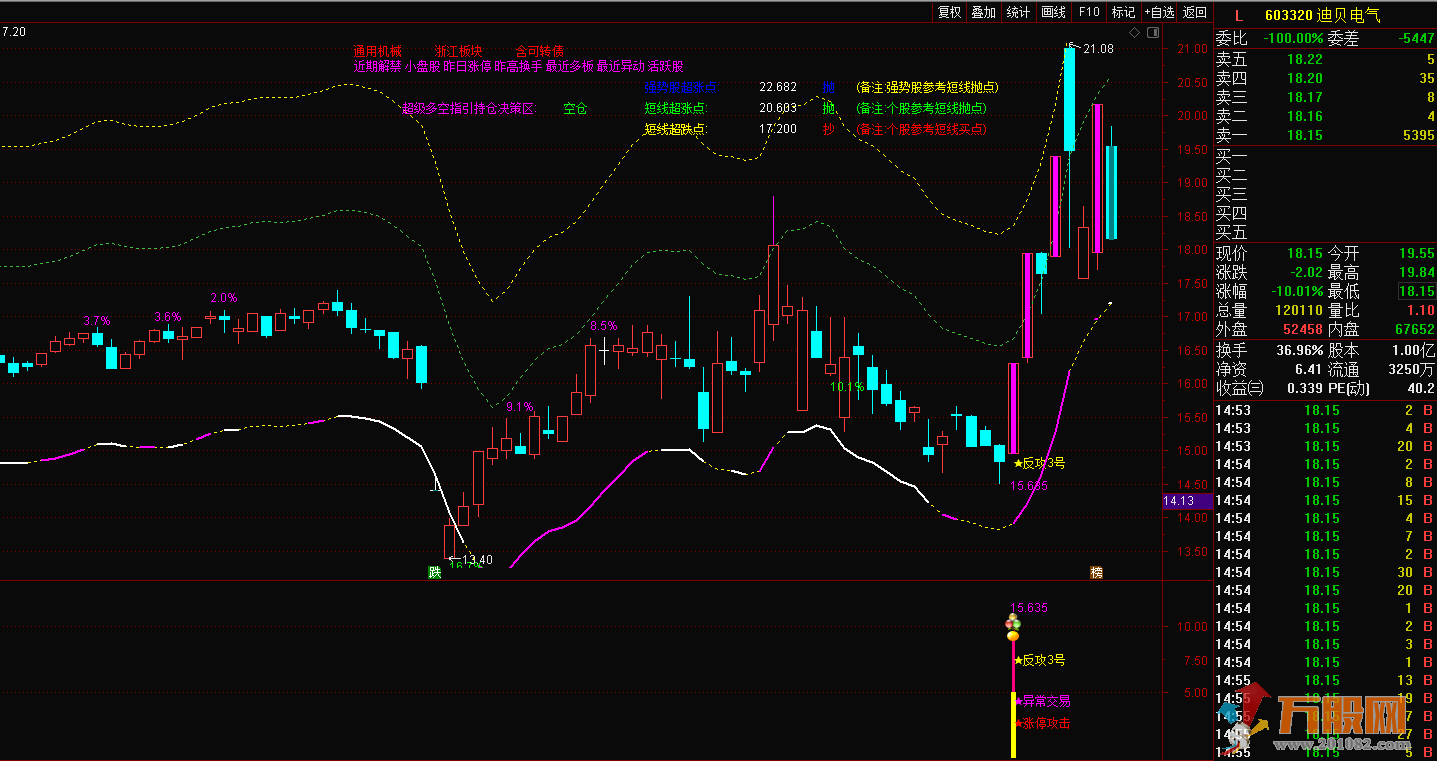
Task: Click the 卖五 18.22 order row
Action: 1324,59
